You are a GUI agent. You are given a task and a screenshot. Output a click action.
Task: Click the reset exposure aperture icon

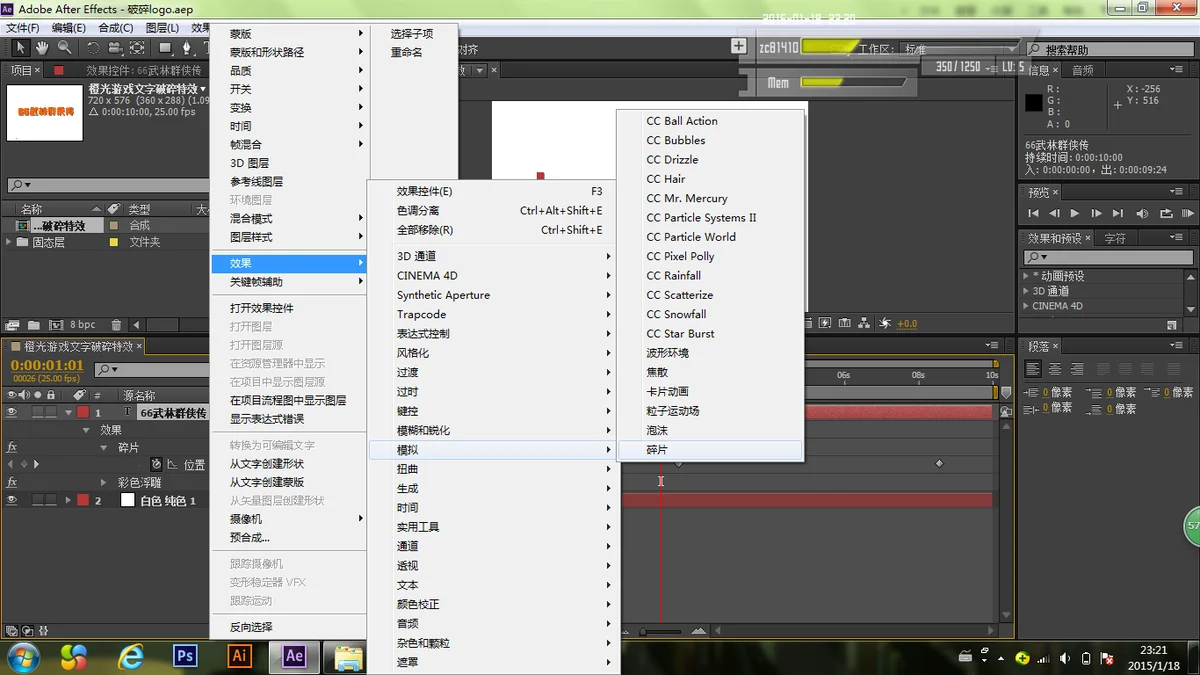click(885, 324)
